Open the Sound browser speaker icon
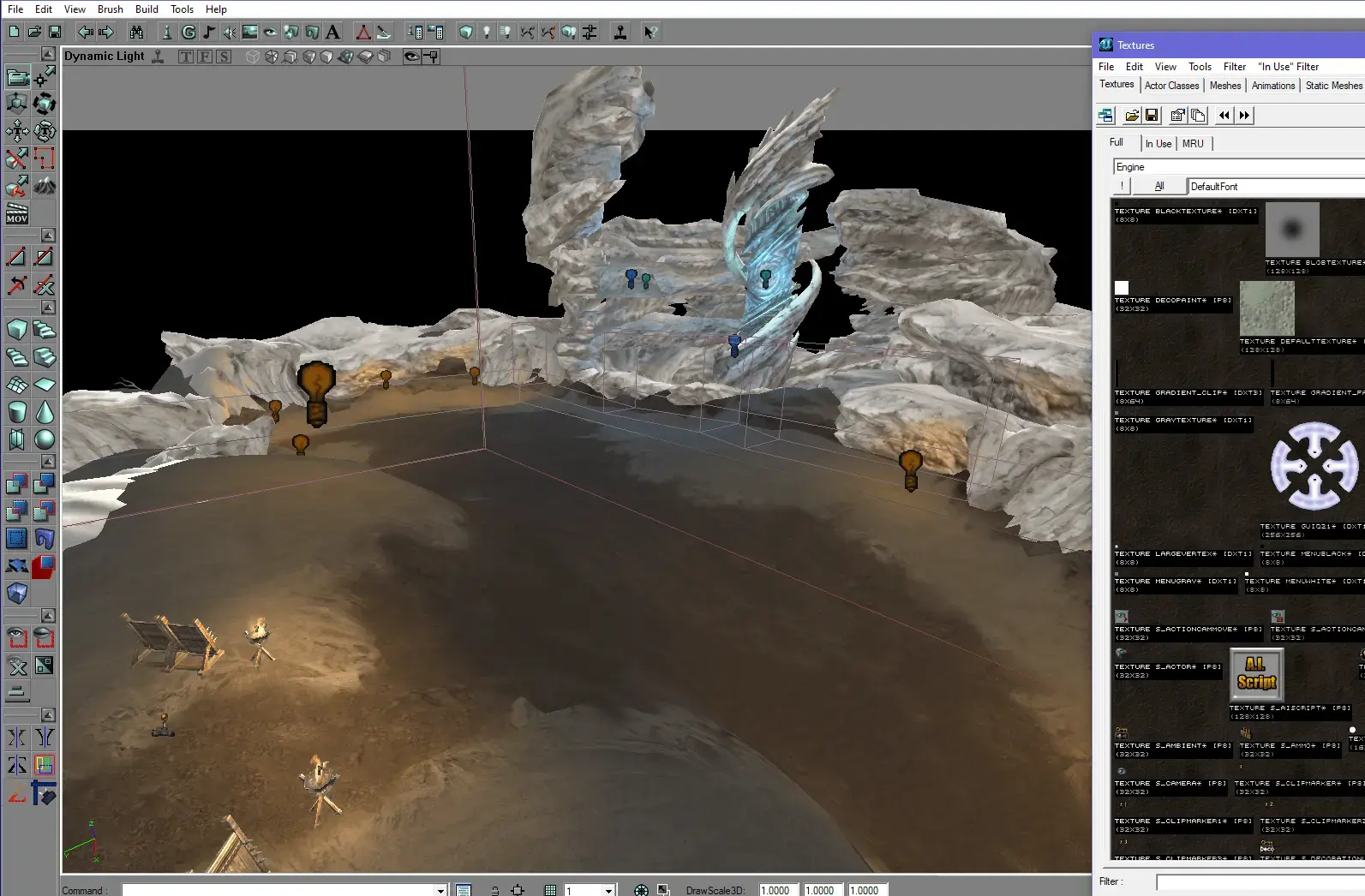The width and height of the screenshot is (1365, 896). click(x=229, y=33)
